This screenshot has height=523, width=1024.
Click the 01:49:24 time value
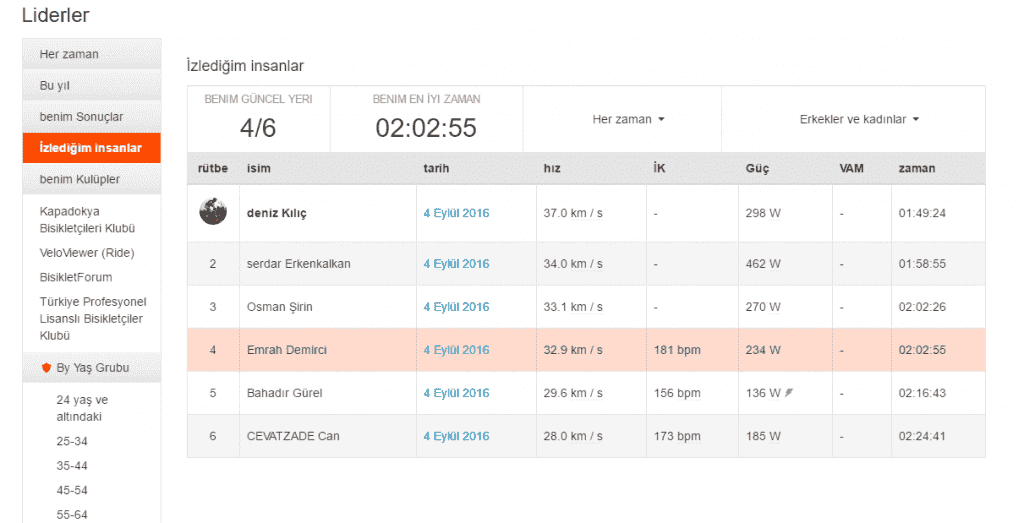[922, 213]
